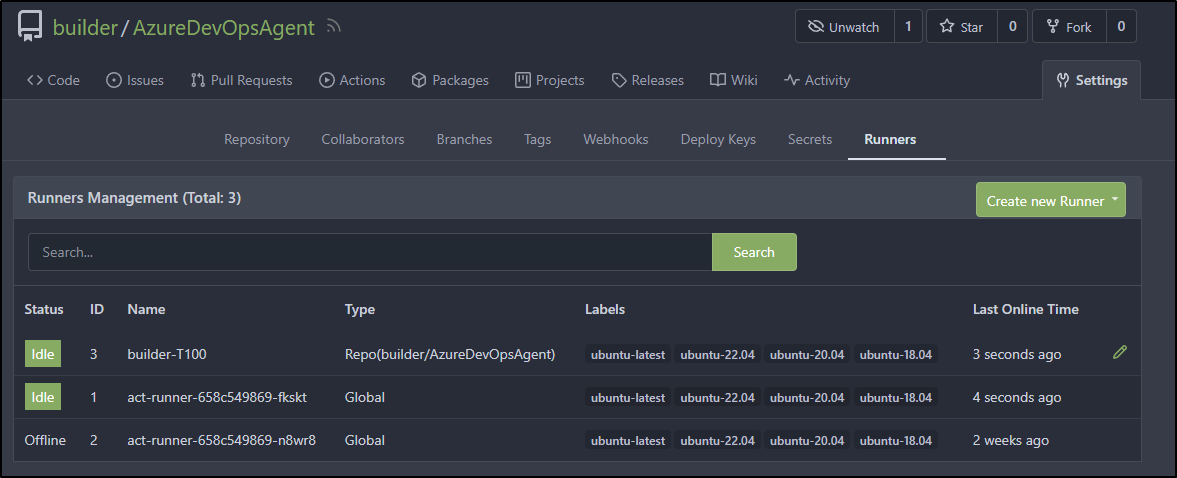
Task: Open Repository settings submenu
Action: point(257,140)
